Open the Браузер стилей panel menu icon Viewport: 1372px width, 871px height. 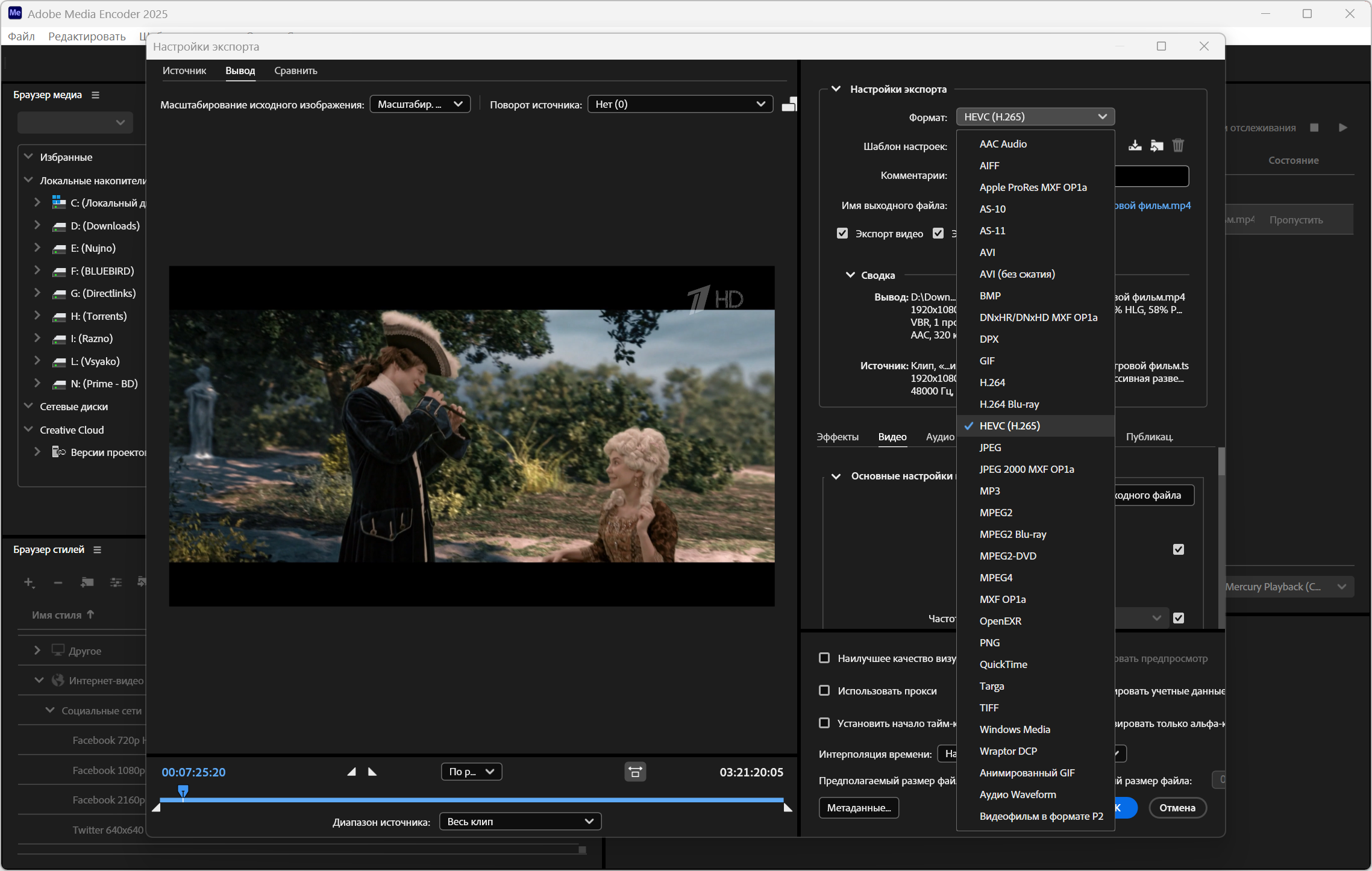point(97,549)
